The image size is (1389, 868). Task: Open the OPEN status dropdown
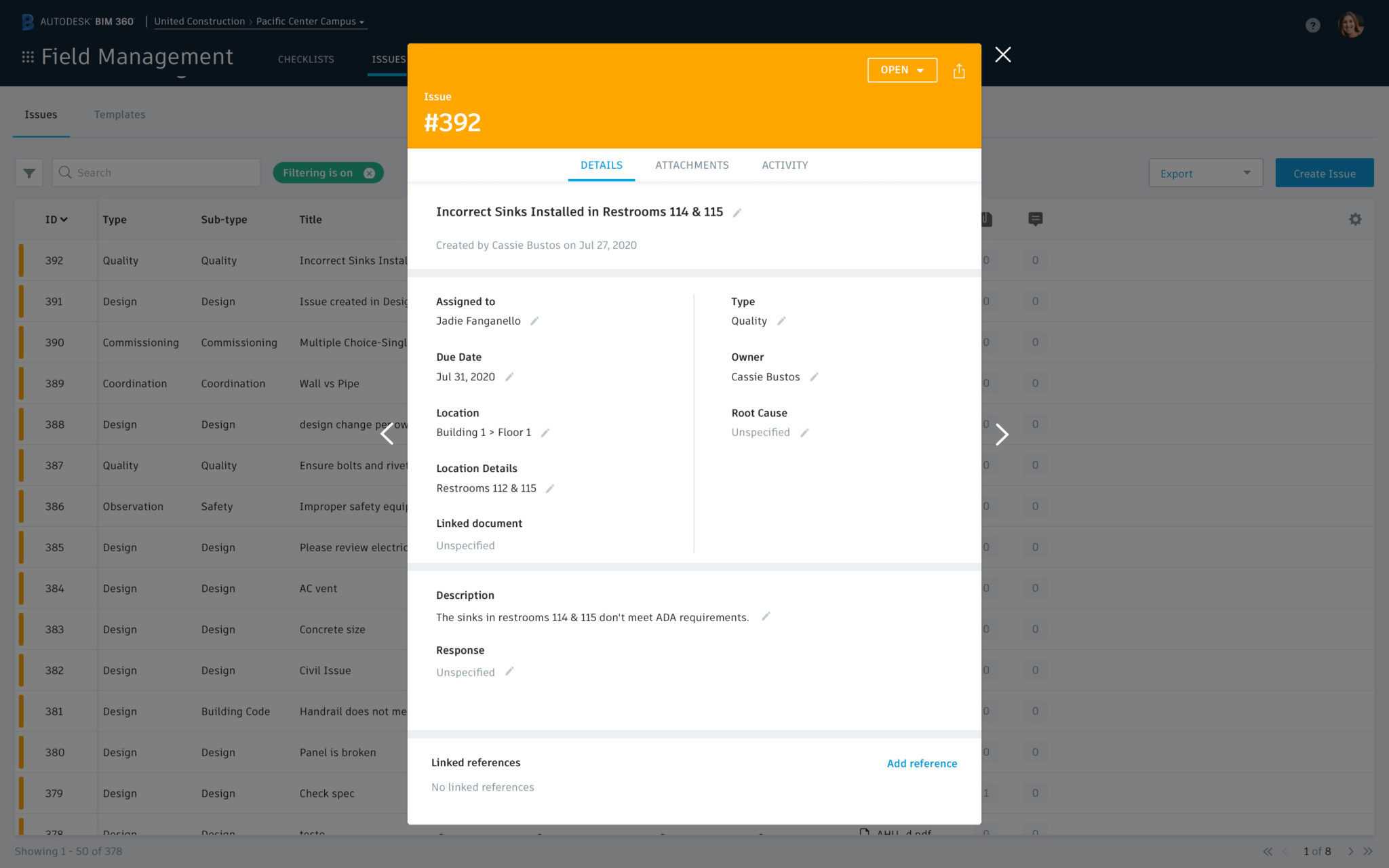coord(902,70)
